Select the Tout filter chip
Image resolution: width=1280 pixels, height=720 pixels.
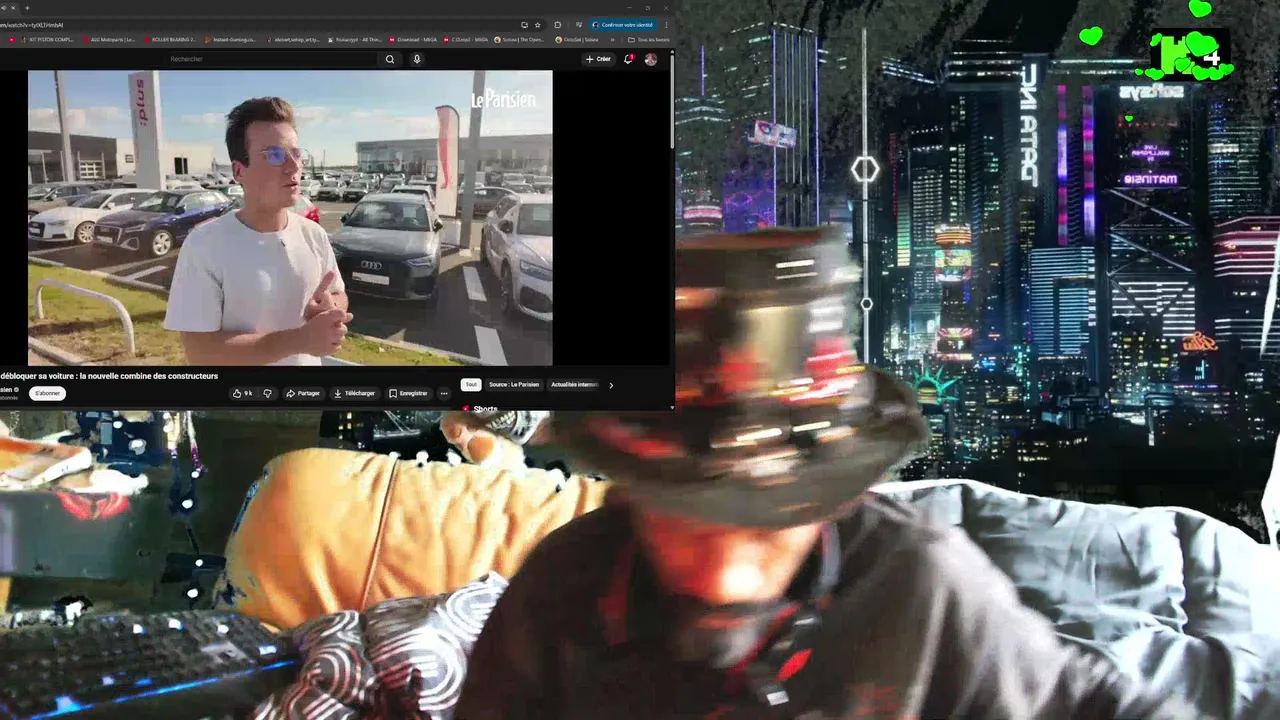click(x=471, y=384)
